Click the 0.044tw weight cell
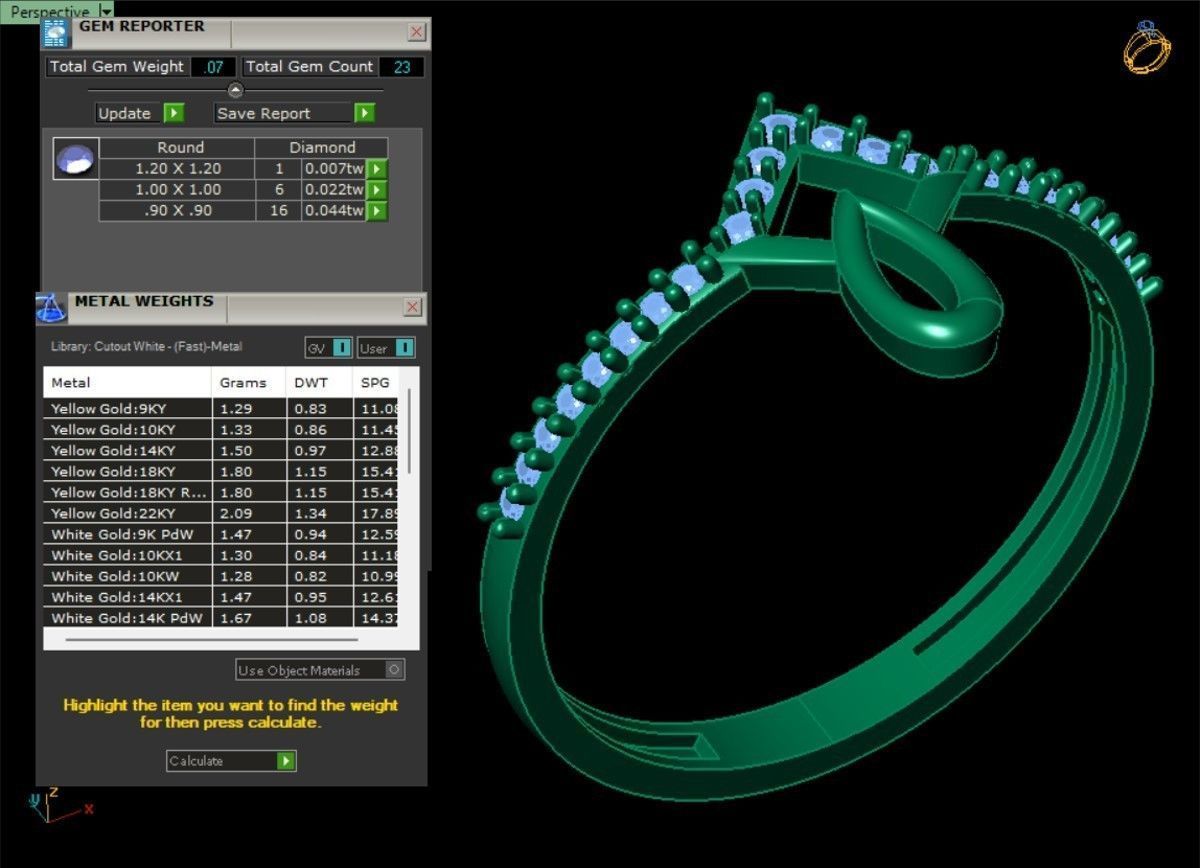The image size is (1200, 868). point(334,211)
